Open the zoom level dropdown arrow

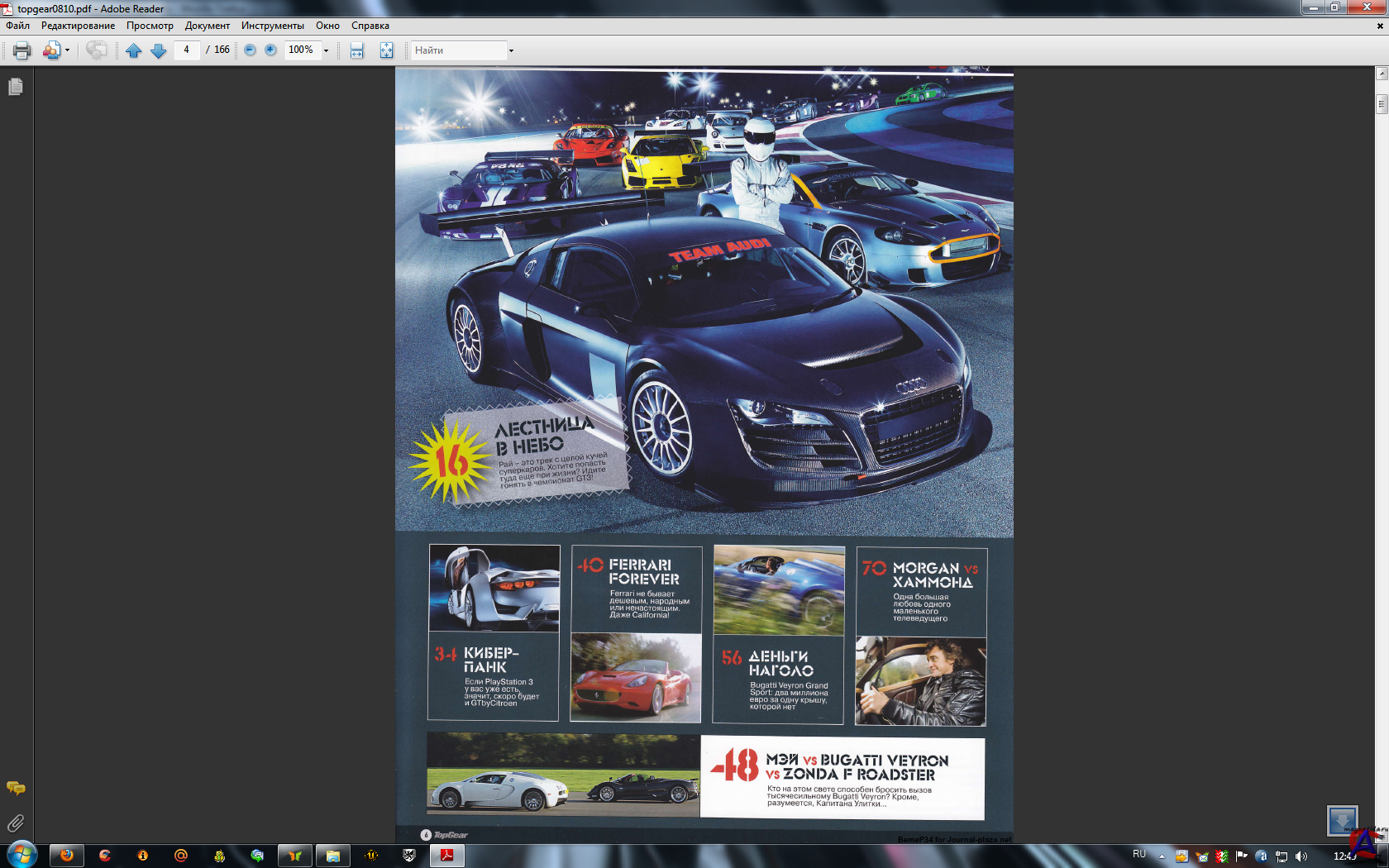(x=326, y=50)
